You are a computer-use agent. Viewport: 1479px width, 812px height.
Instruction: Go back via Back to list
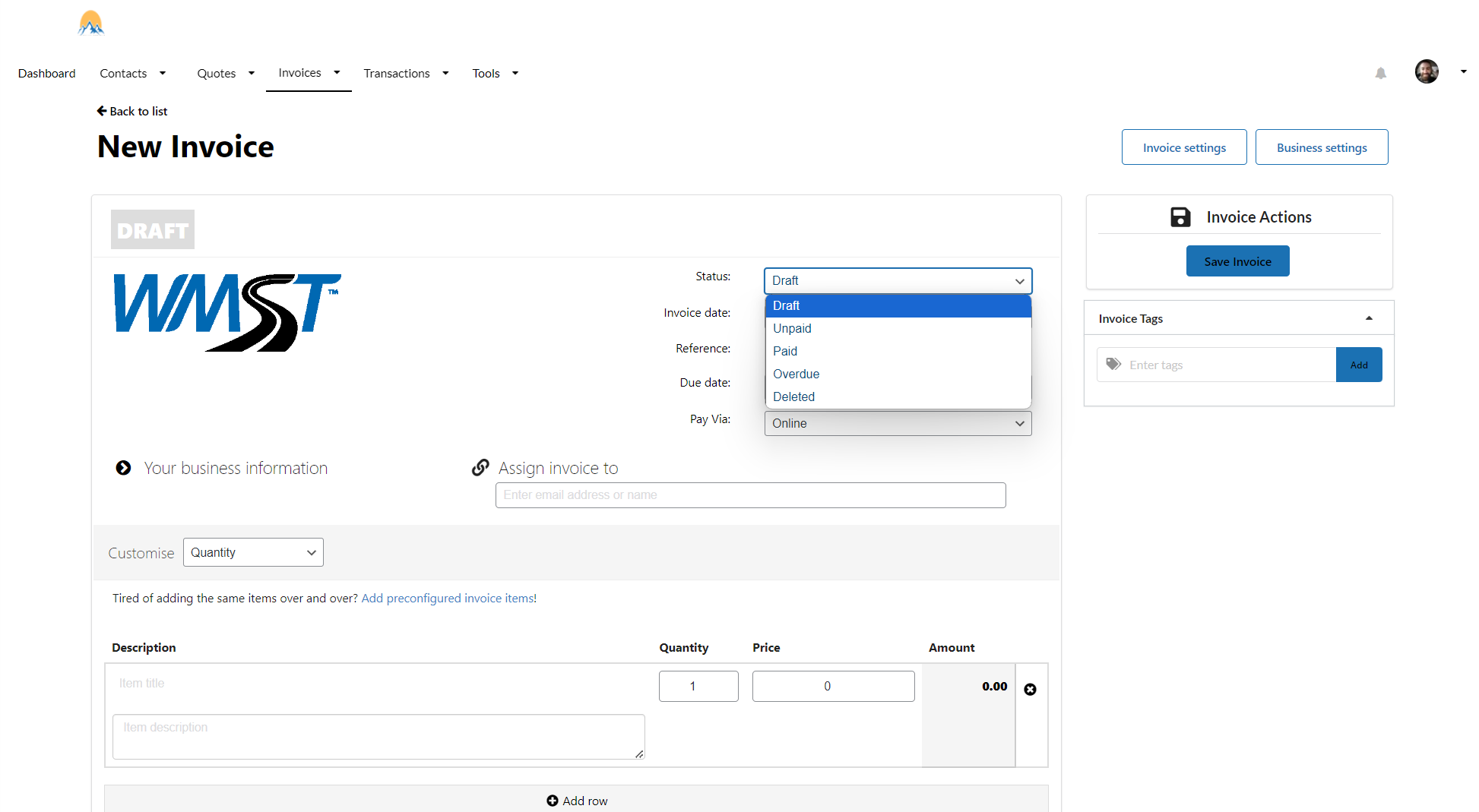point(132,111)
